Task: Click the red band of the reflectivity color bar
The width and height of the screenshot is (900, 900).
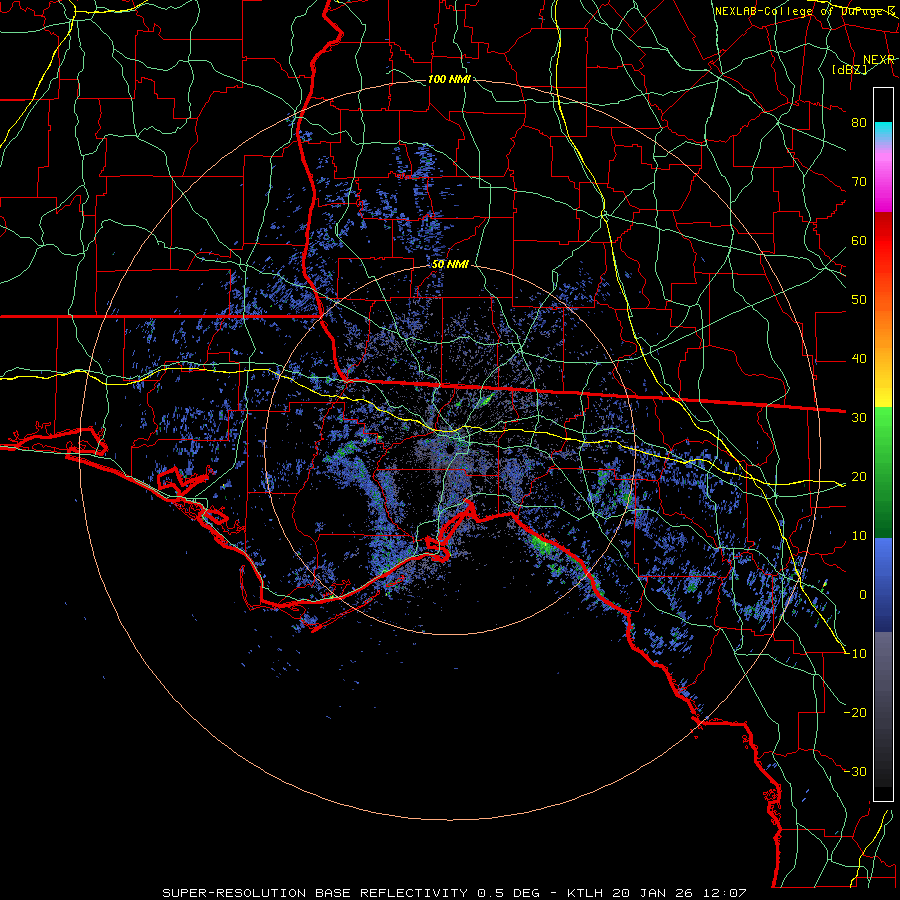Action: 883,241
